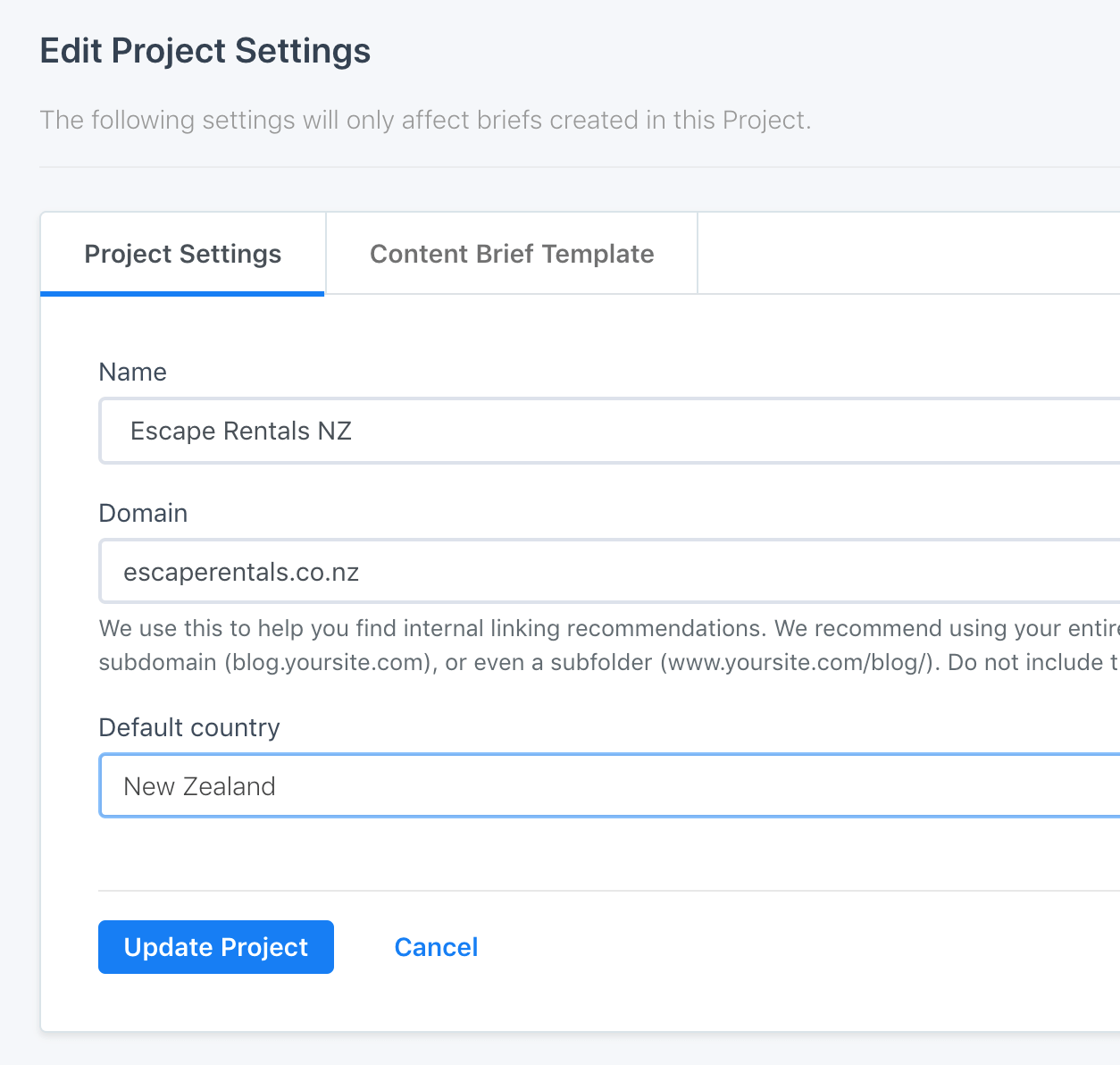Open the Default country dropdown showing New Zealand
The width and height of the screenshot is (1120, 1065).
(x=607, y=786)
